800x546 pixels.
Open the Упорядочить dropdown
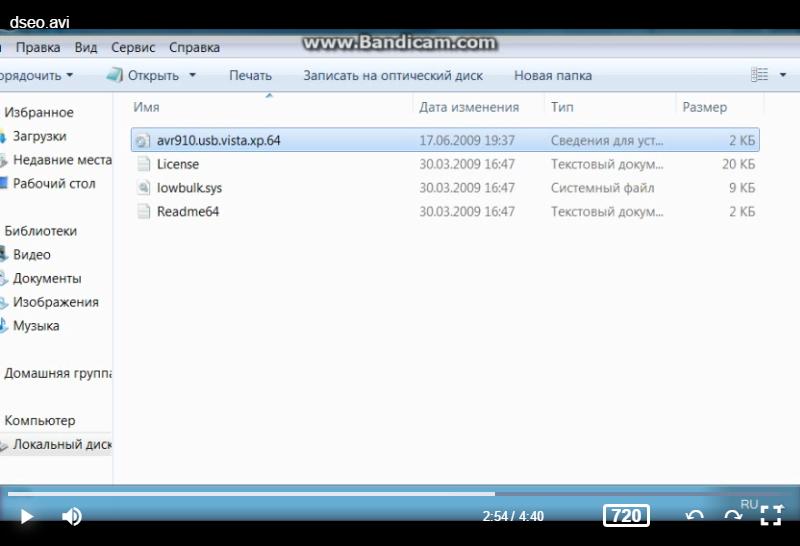(x=35, y=76)
